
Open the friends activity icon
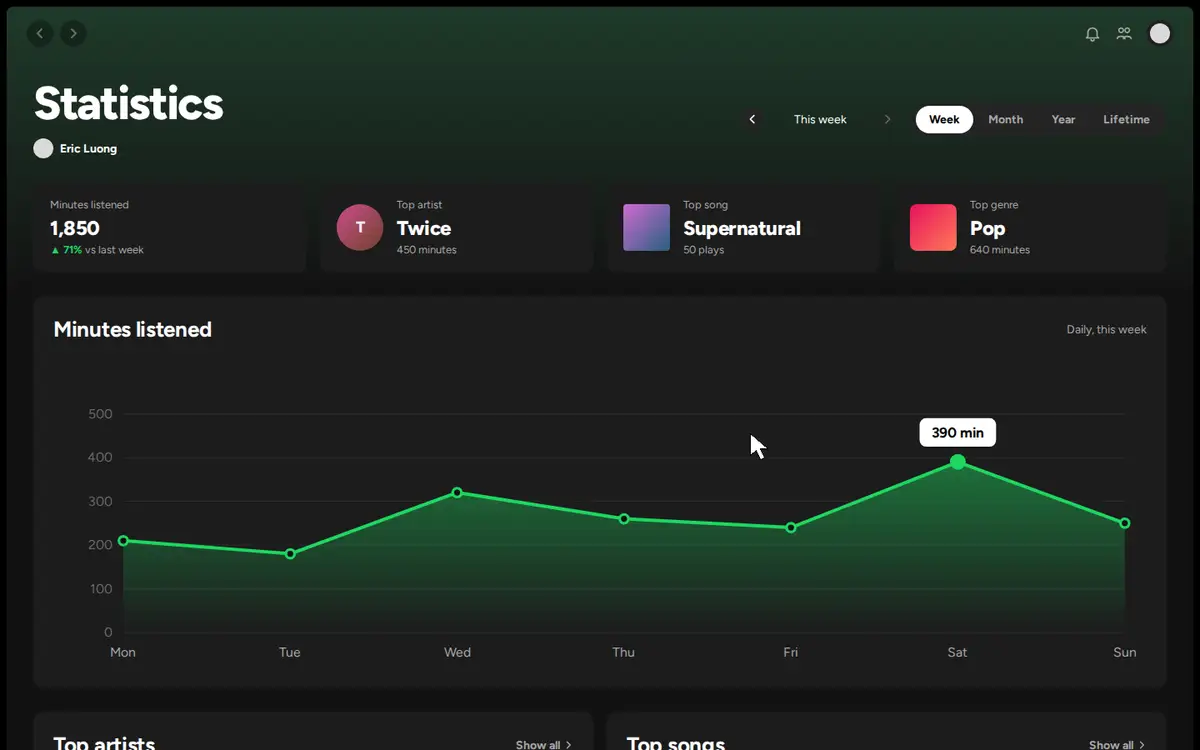[x=1124, y=34]
